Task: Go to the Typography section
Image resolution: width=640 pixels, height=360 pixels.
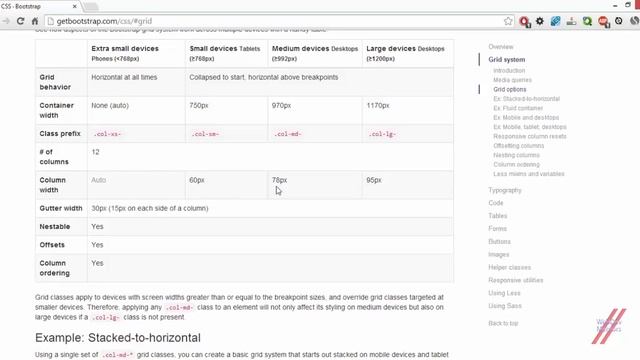Action: [505, 190]
